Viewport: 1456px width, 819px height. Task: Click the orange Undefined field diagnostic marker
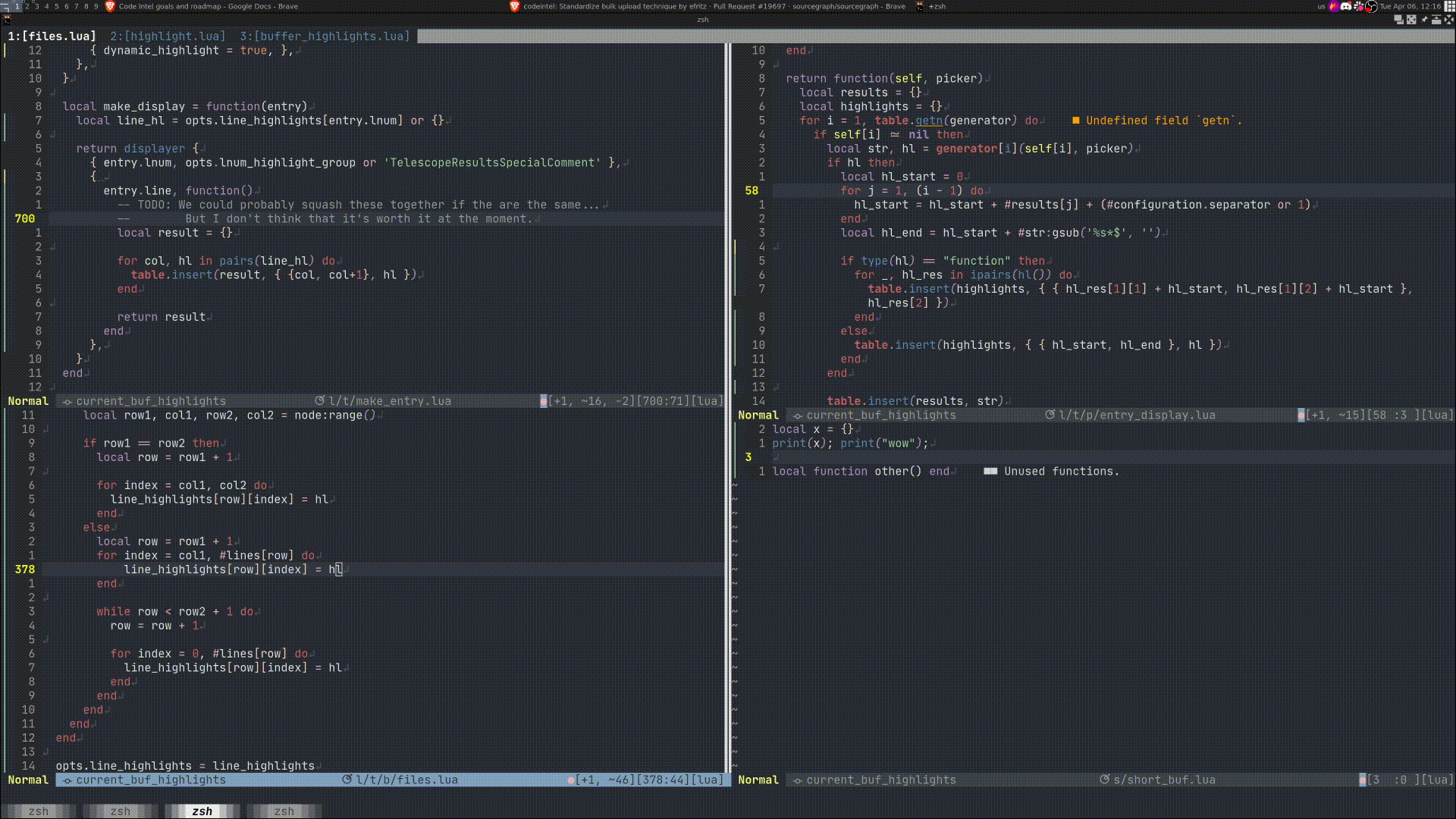[x=1075, y=121]
